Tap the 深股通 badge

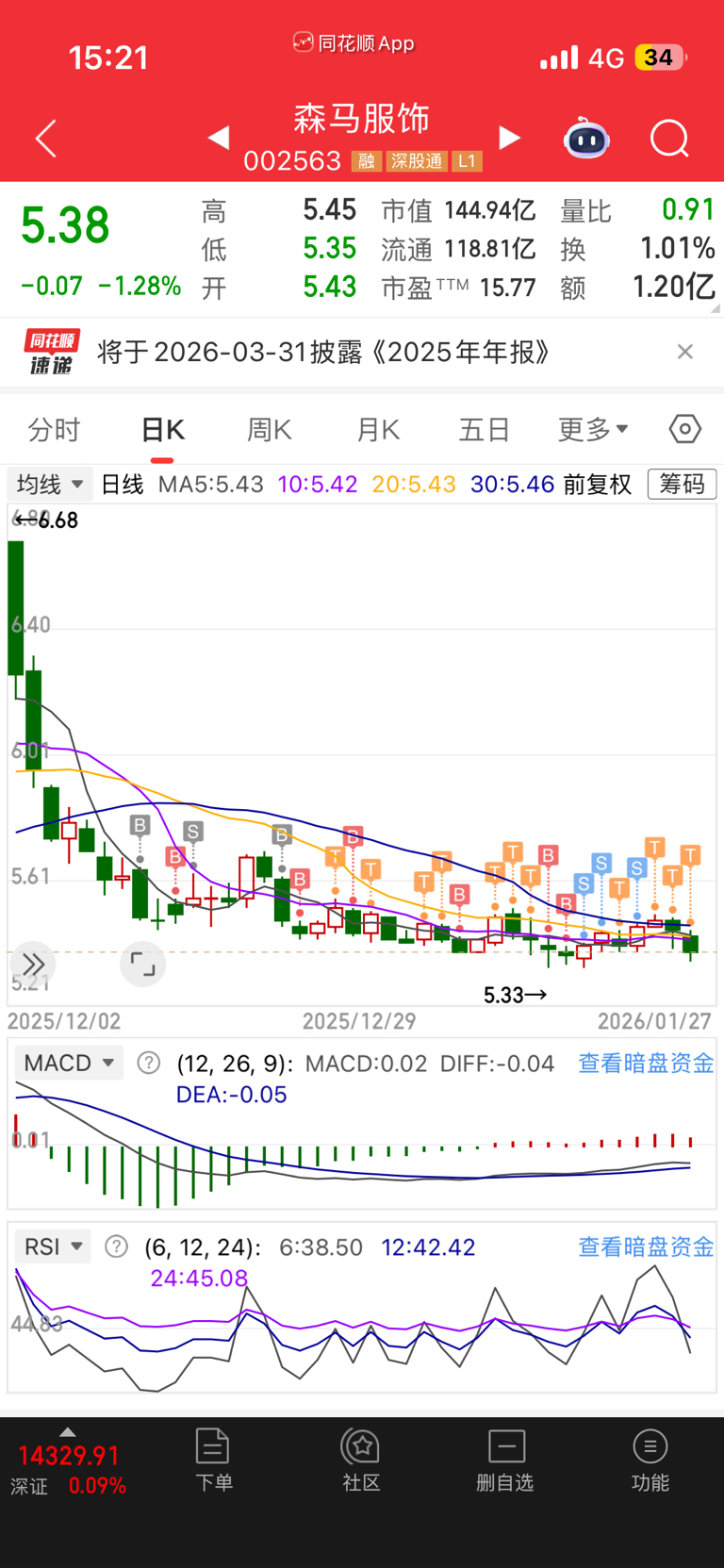point(417,161)
